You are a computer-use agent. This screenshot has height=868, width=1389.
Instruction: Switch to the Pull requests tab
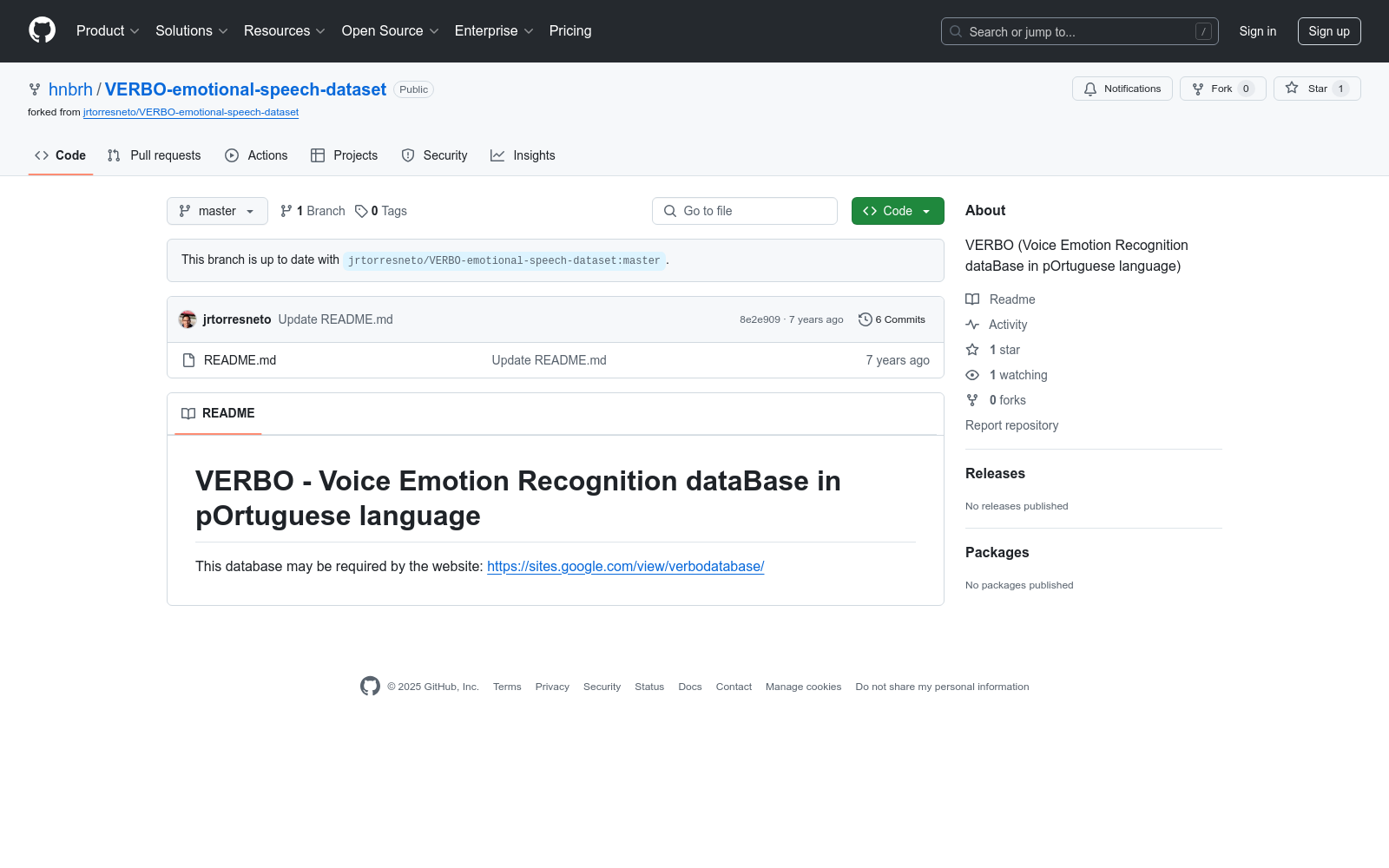coord(155,155)
